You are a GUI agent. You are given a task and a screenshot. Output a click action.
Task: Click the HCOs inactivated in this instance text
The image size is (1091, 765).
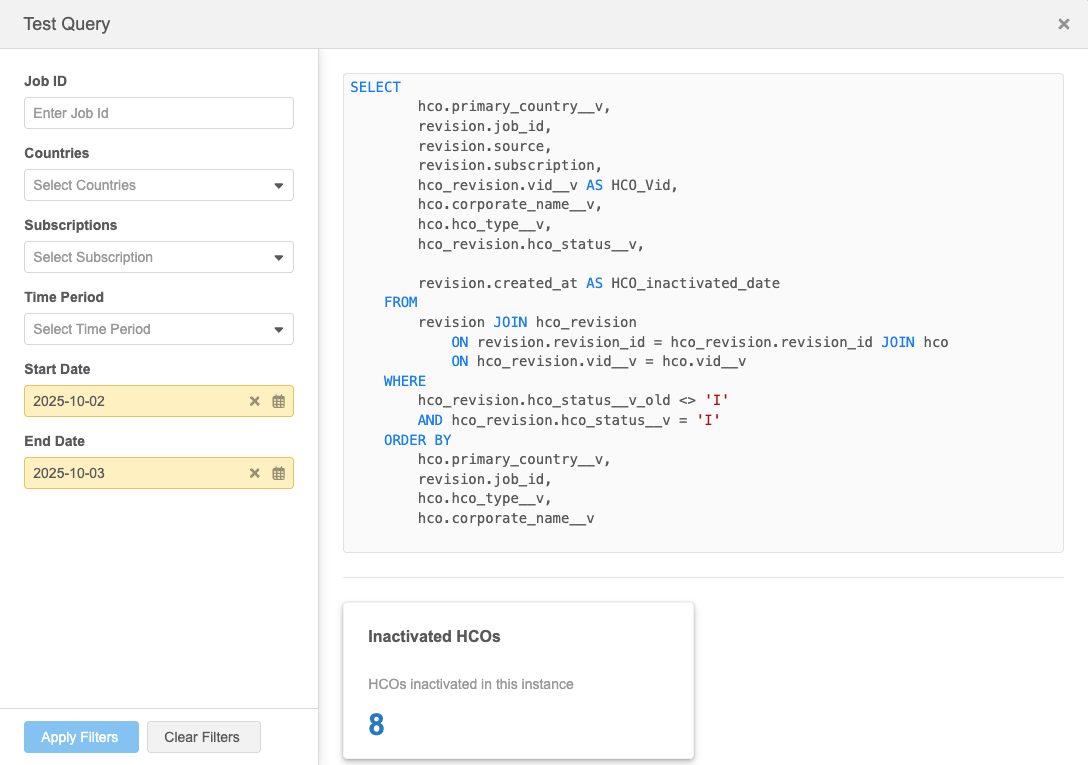click(470, 684)
